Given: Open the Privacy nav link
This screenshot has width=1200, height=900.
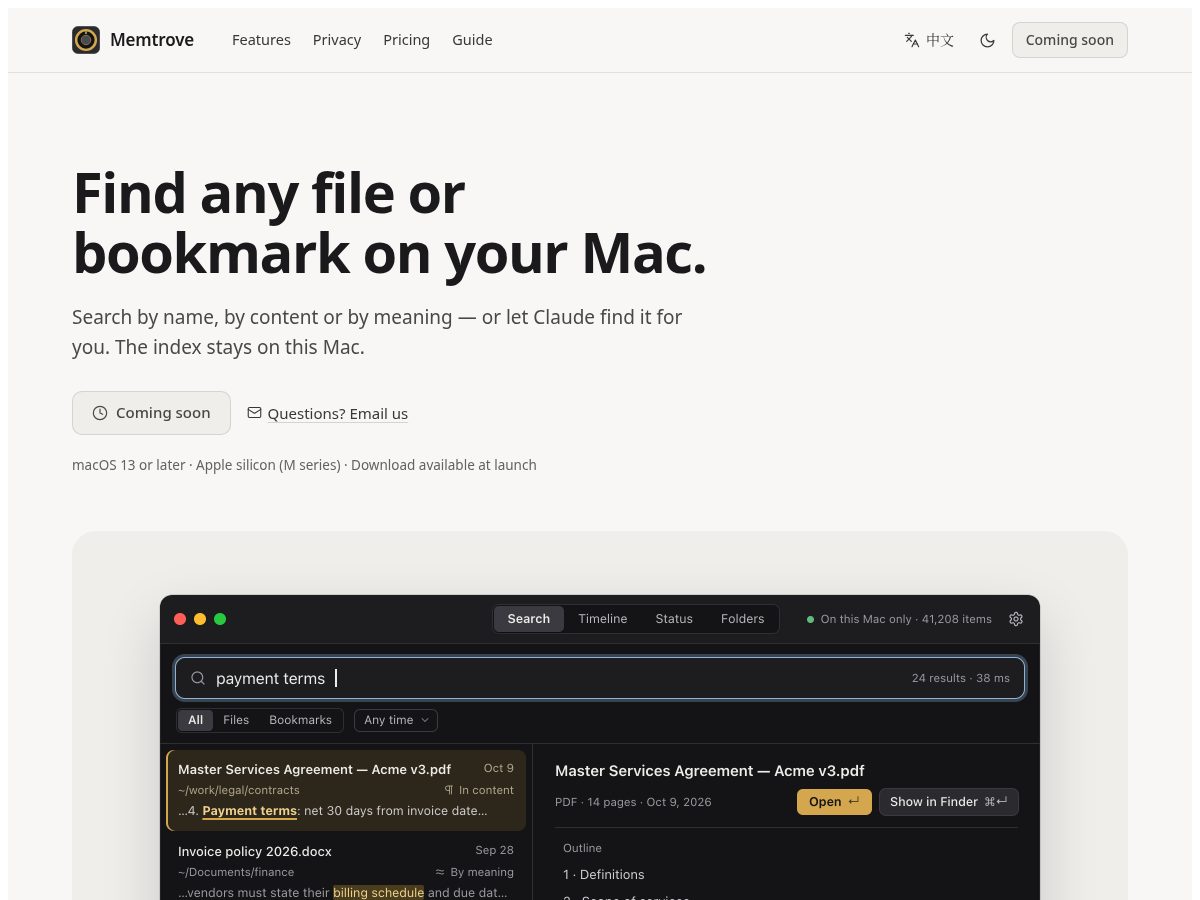Looking at the screenshot, I should pos(337,40).
